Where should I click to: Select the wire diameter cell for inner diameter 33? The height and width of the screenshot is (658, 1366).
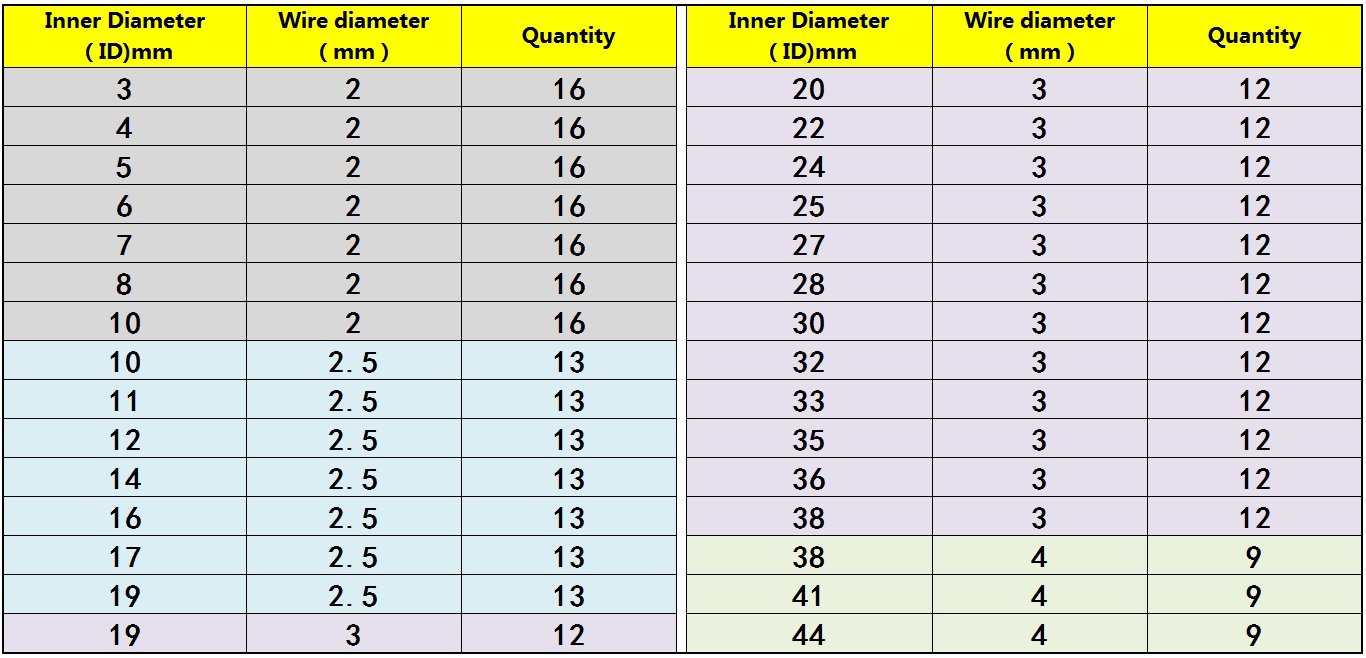(x=1039, y=400)
